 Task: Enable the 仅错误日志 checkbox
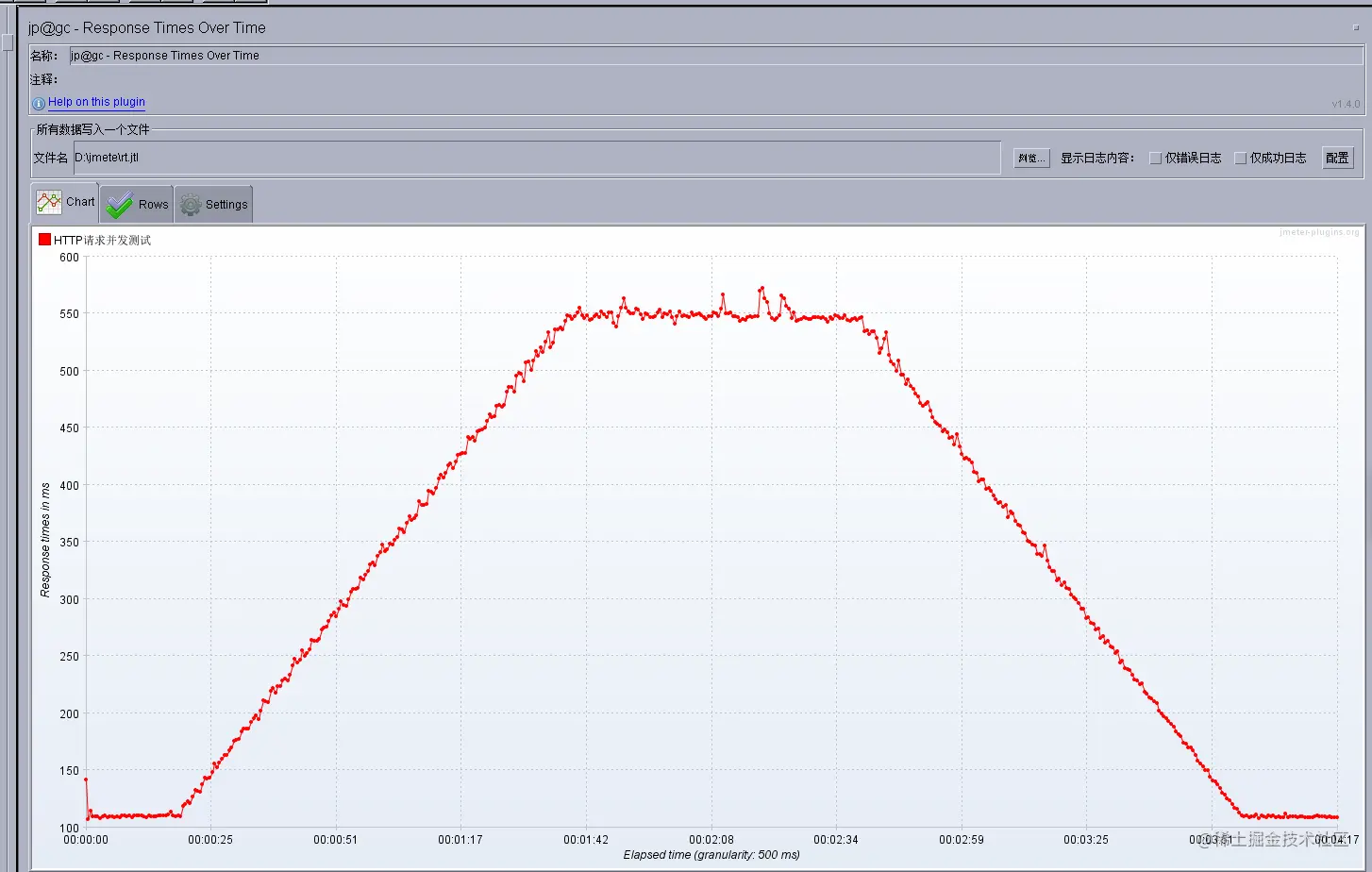(x=1155, y=159)
